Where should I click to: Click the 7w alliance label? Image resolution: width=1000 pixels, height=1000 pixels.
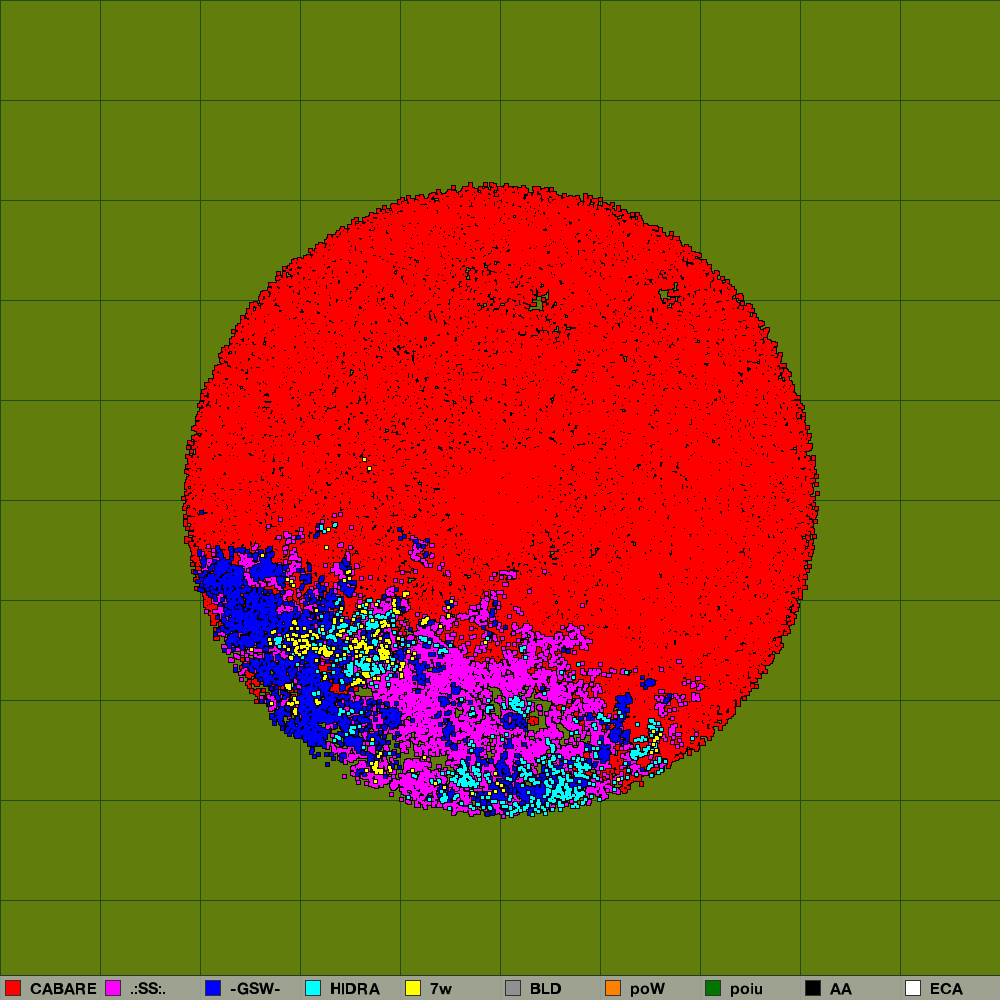441,989
